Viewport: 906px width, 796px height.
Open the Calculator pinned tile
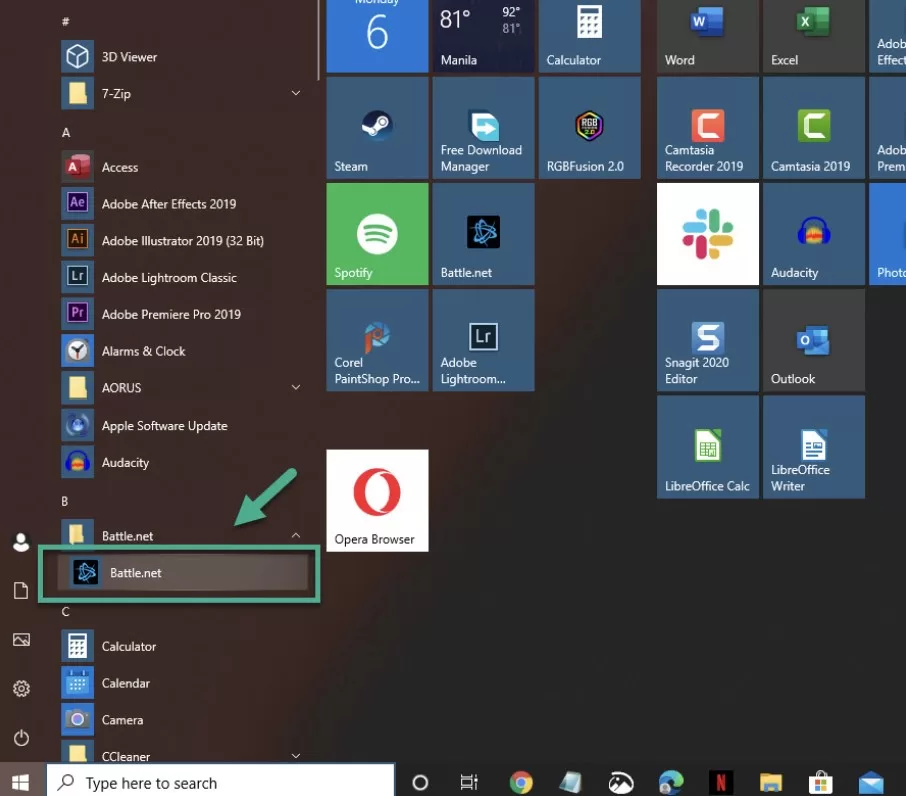point(589,35)
